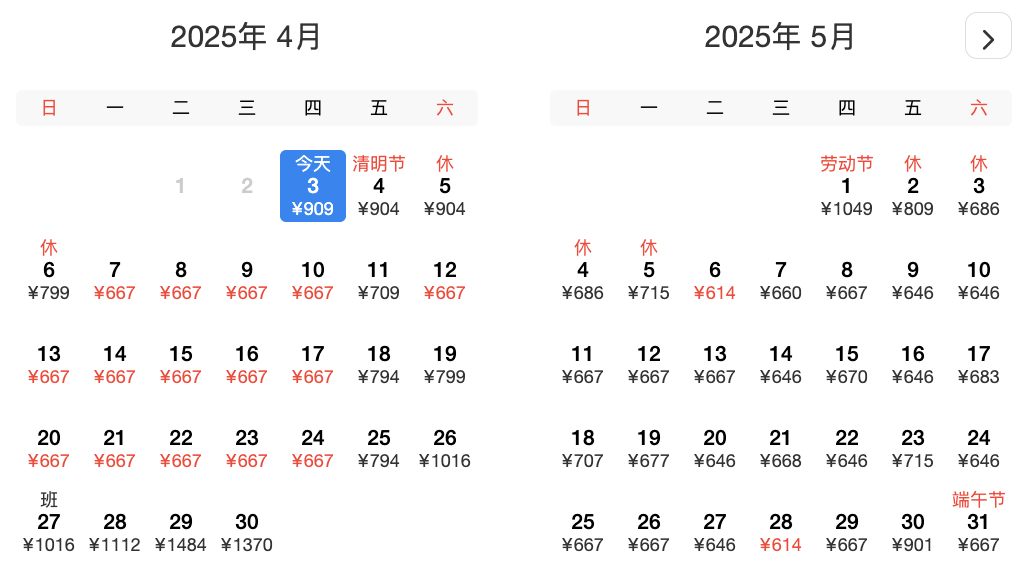Pick May 22 priced ¥646
Image resolution: width=1022 pixels, height=568 pixels.
click(847, 449)
